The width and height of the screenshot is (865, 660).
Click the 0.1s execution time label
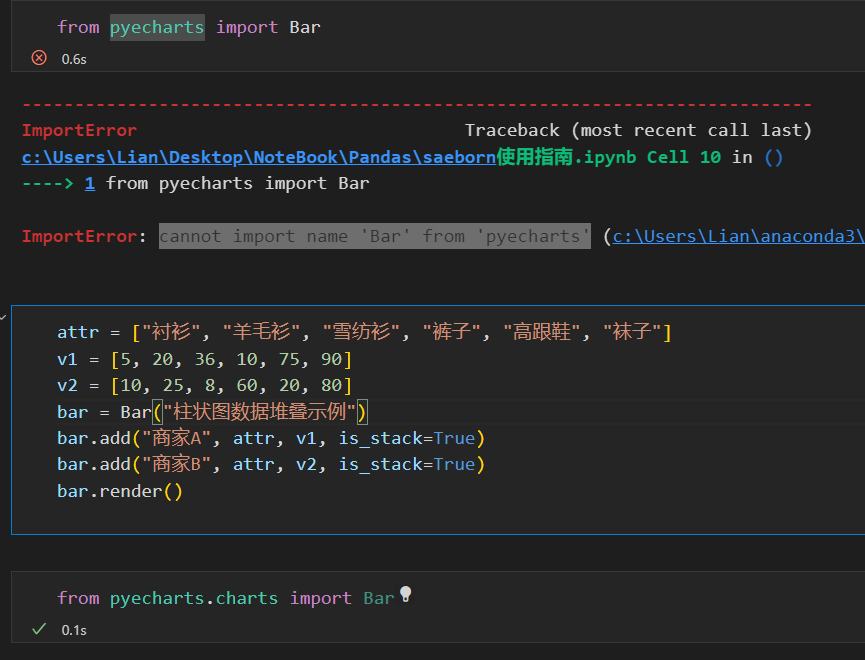(74, 630)
